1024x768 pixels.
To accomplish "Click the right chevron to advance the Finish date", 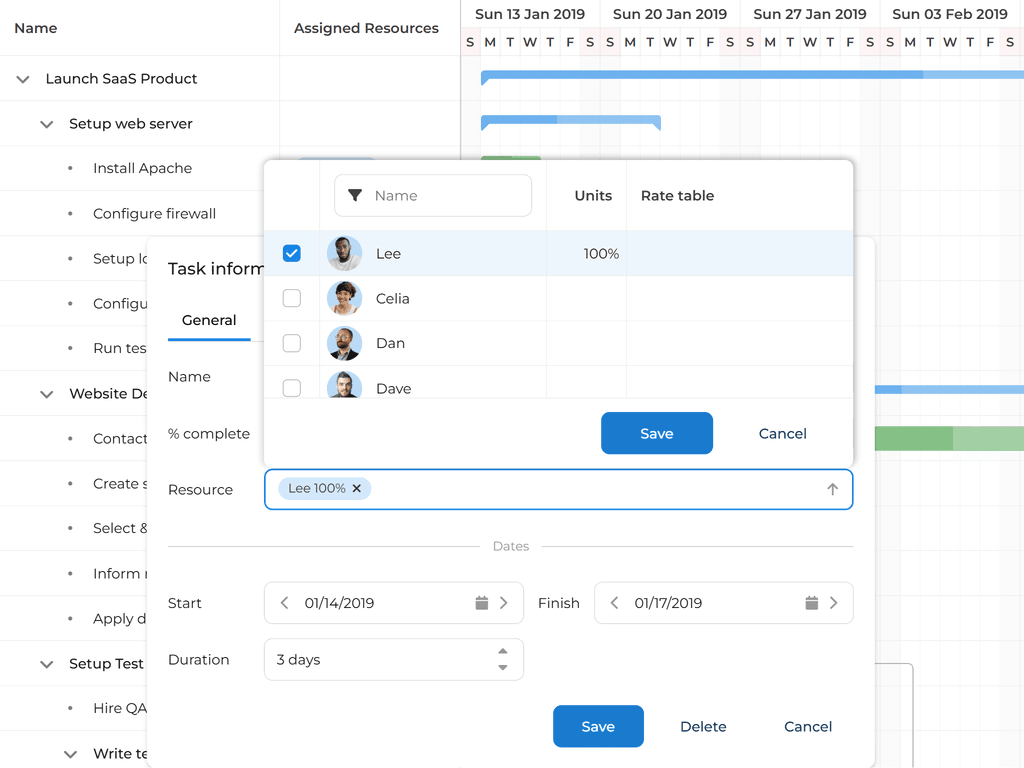I will (834, 603).
